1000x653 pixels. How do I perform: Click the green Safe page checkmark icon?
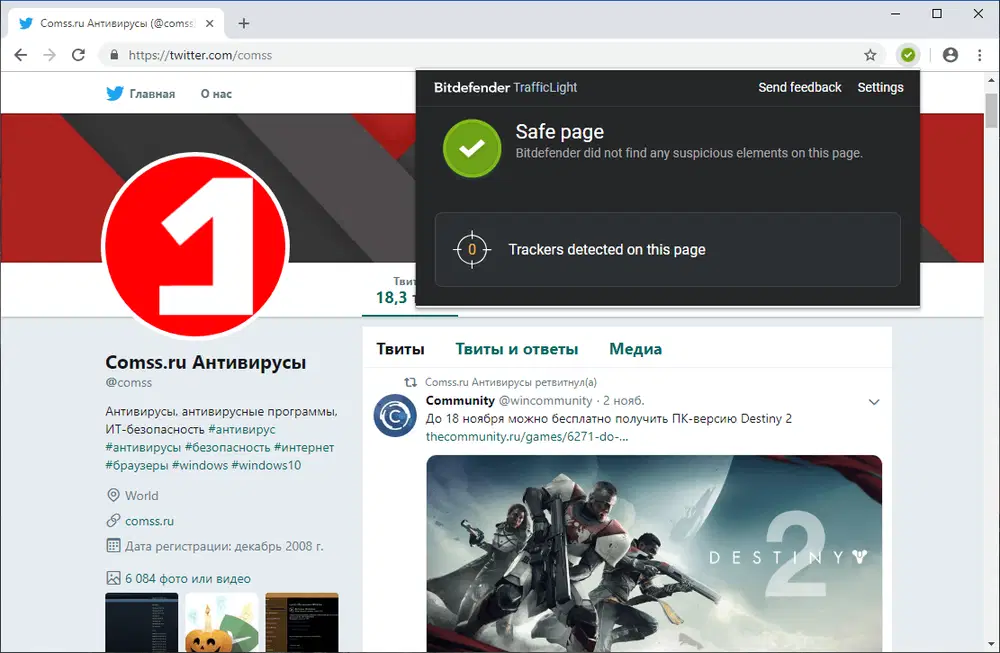click(x=472, y=148)
